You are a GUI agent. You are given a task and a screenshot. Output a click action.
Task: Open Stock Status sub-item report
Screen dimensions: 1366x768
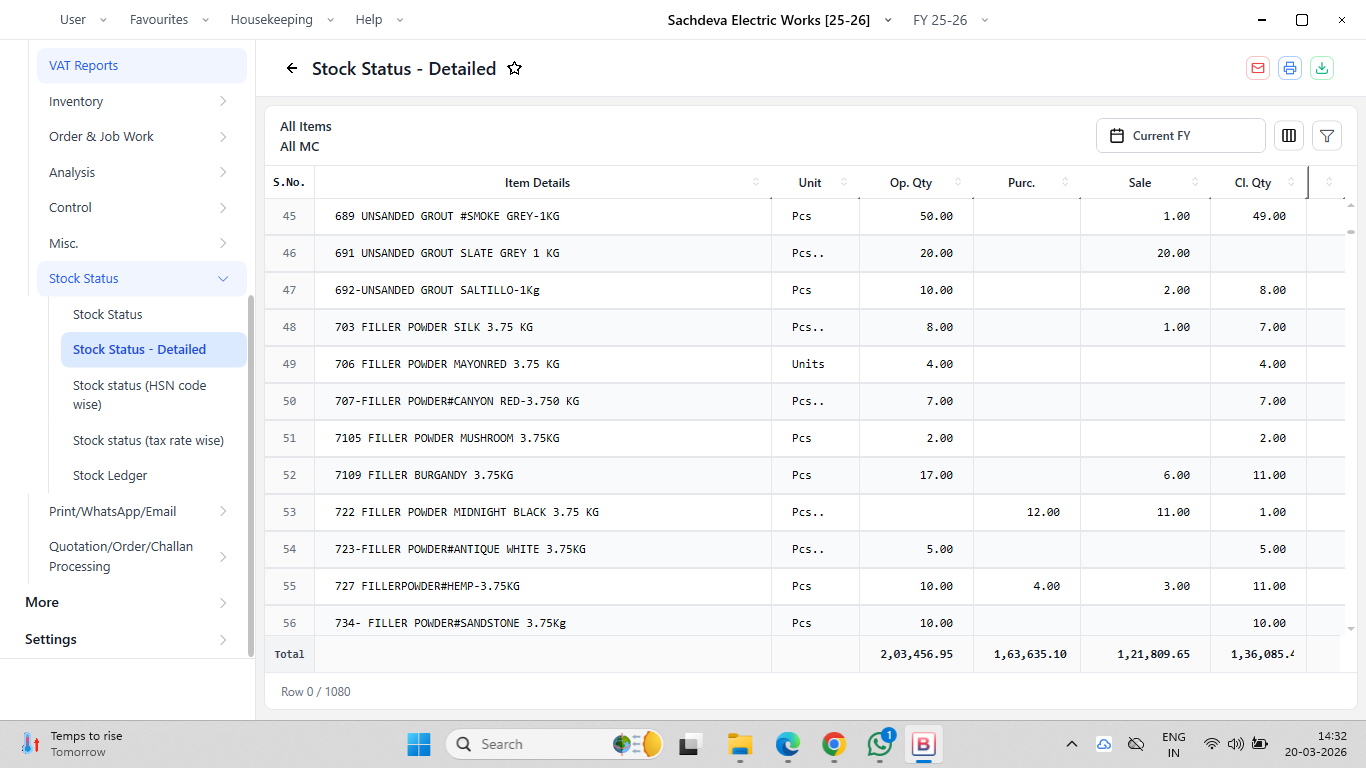pos(153,314)
